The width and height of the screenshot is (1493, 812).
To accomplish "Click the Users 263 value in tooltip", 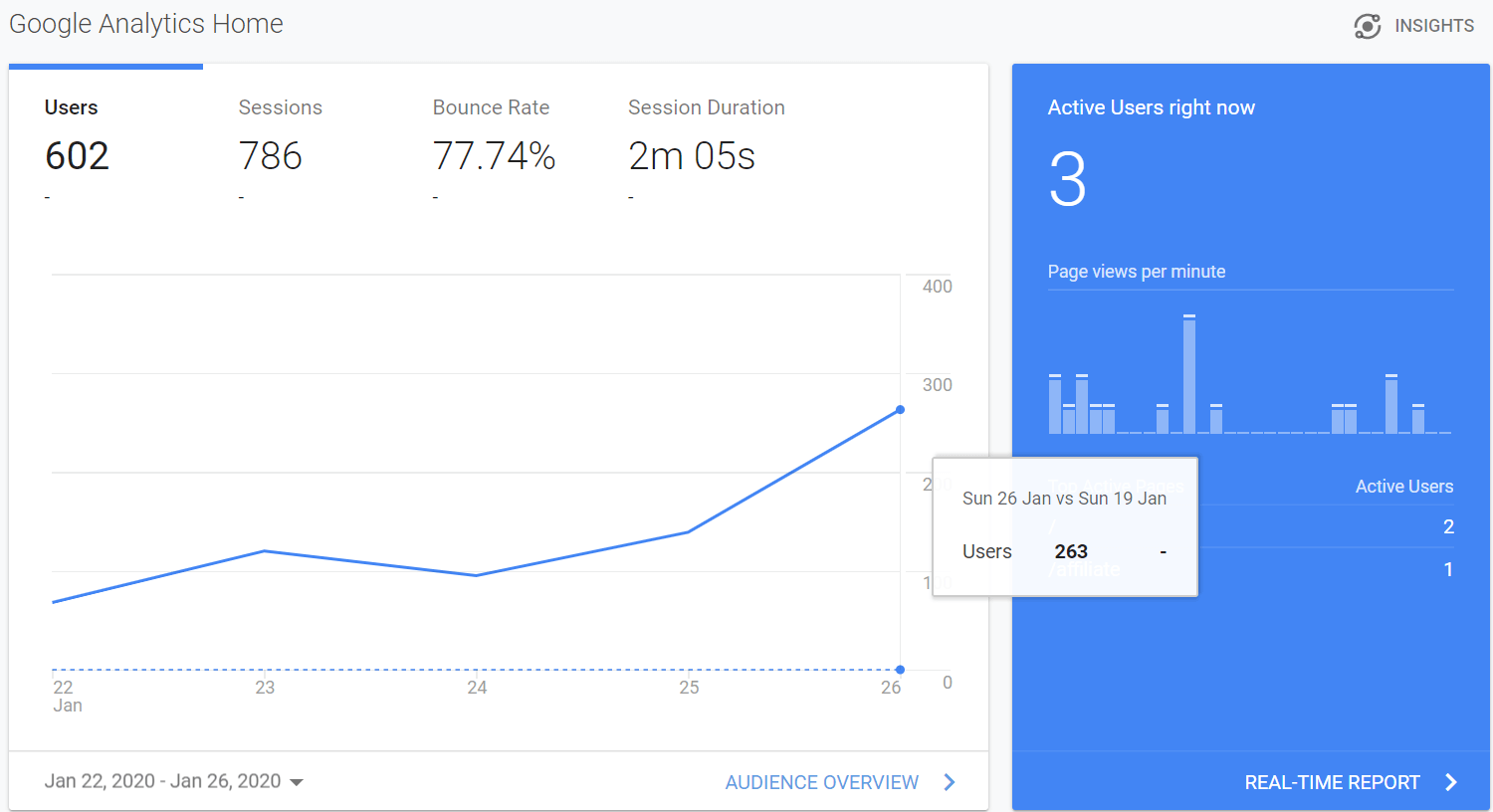I will click(1071, 551).
